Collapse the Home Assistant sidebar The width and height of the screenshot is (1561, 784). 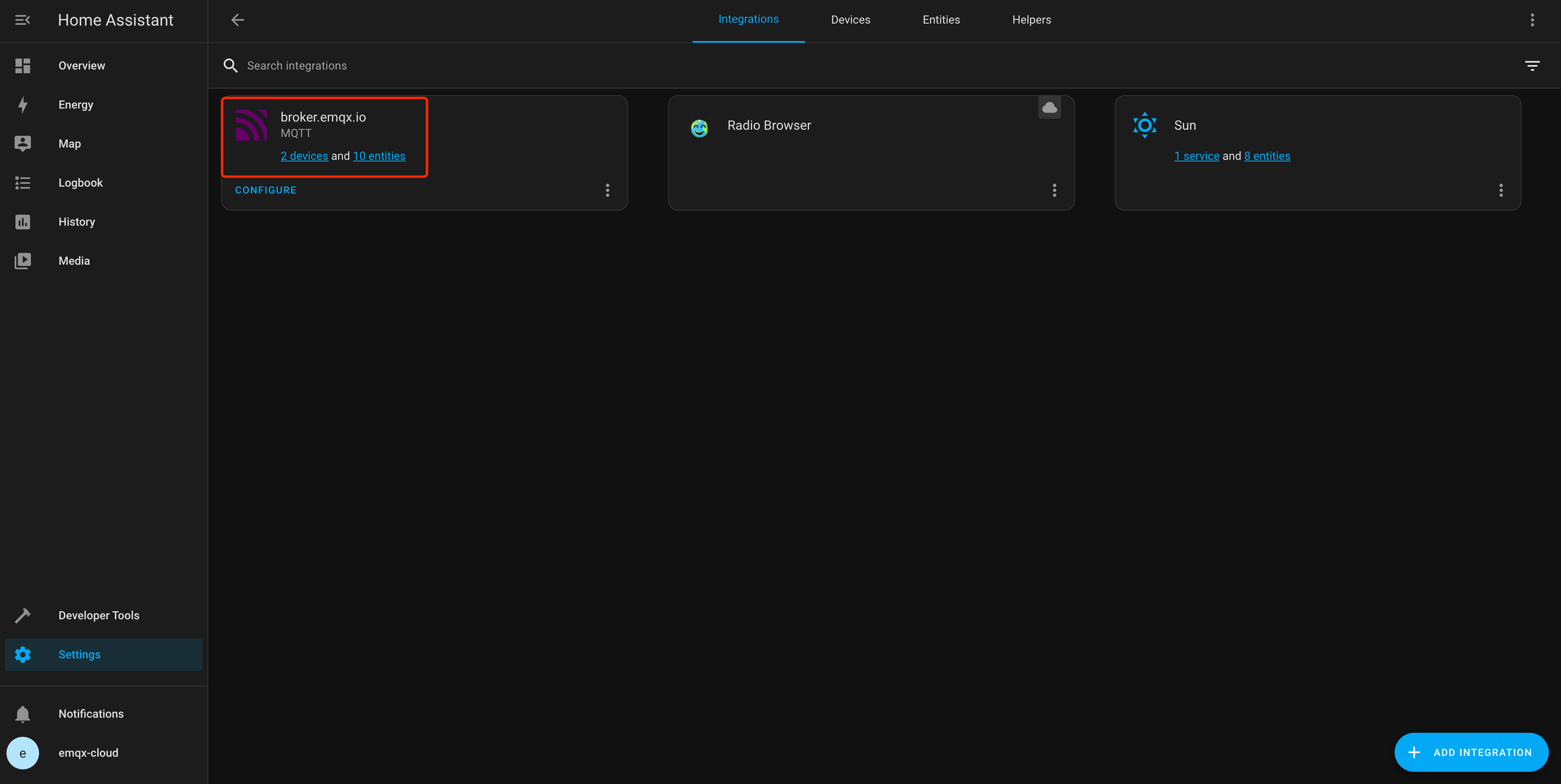click(22, 20)
